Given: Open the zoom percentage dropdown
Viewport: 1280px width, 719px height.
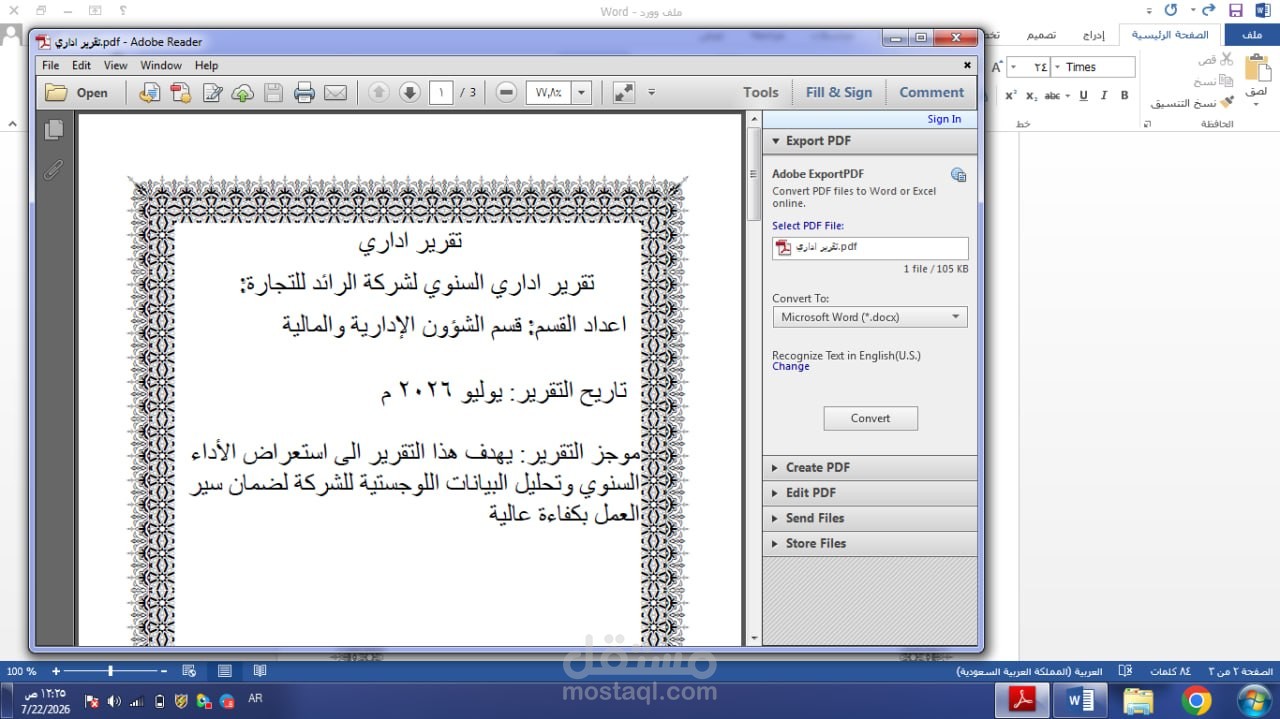Looking at the screenshot, I should click(582, 92).
